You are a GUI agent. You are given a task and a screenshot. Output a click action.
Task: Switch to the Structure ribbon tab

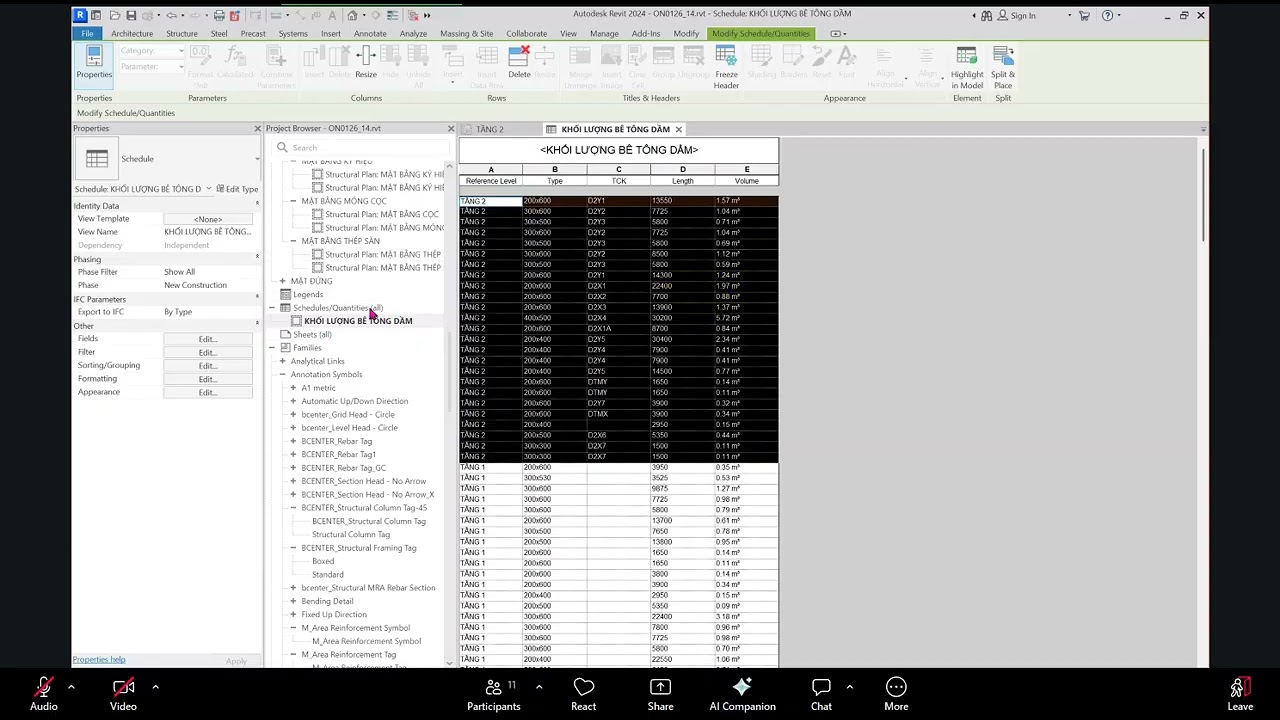click(181, 33)
